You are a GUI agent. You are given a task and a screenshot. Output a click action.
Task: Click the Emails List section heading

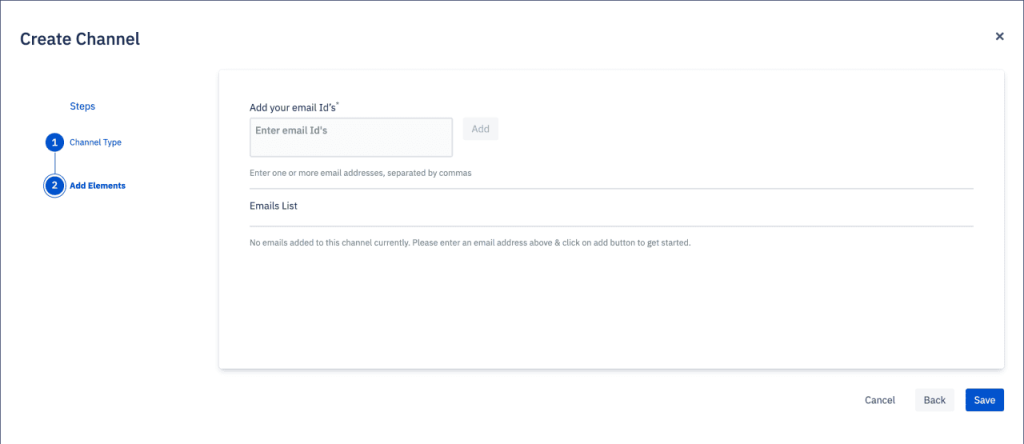274,206
